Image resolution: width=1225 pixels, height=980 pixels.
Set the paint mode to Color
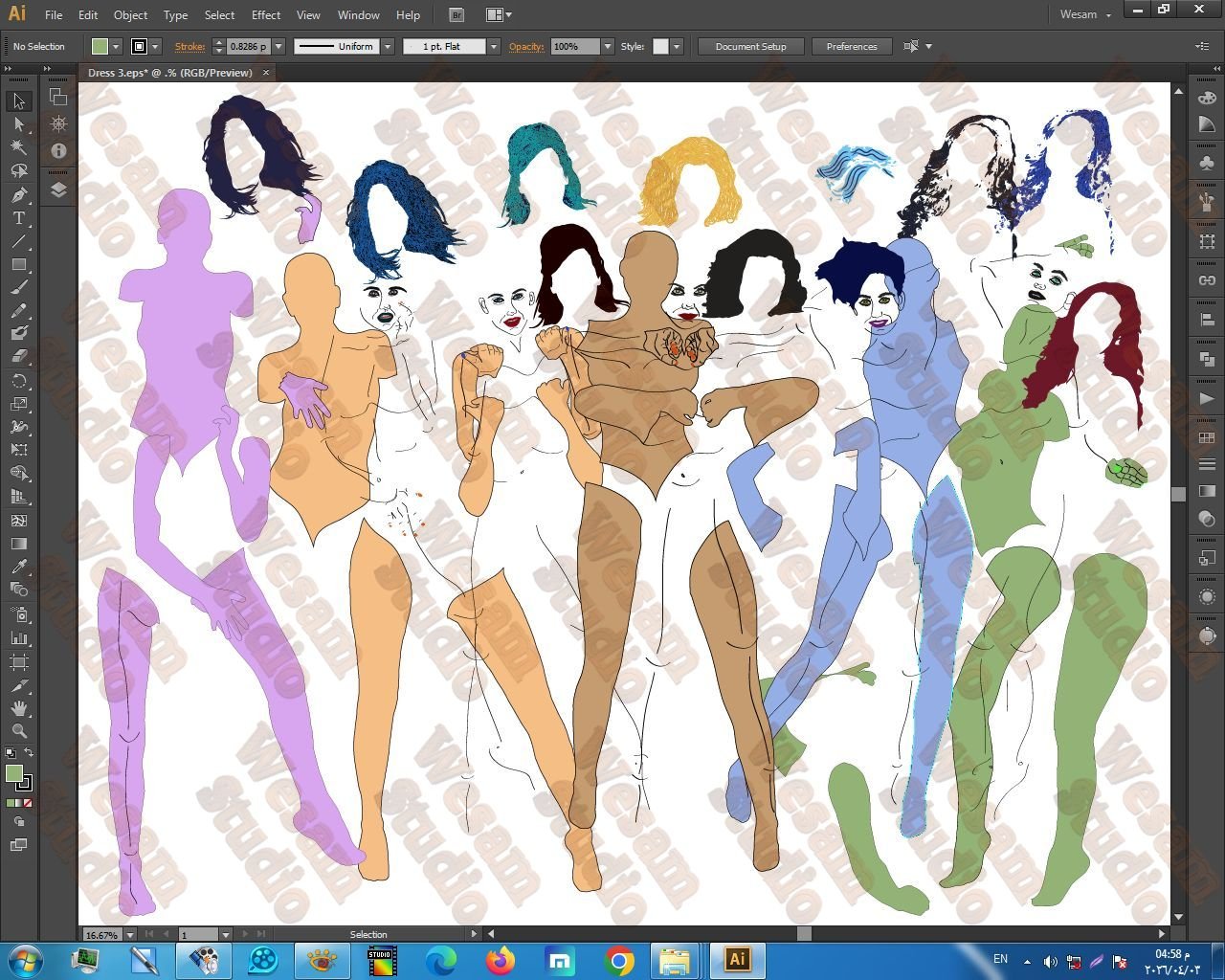pyautogui.click(x=11, y=803)
